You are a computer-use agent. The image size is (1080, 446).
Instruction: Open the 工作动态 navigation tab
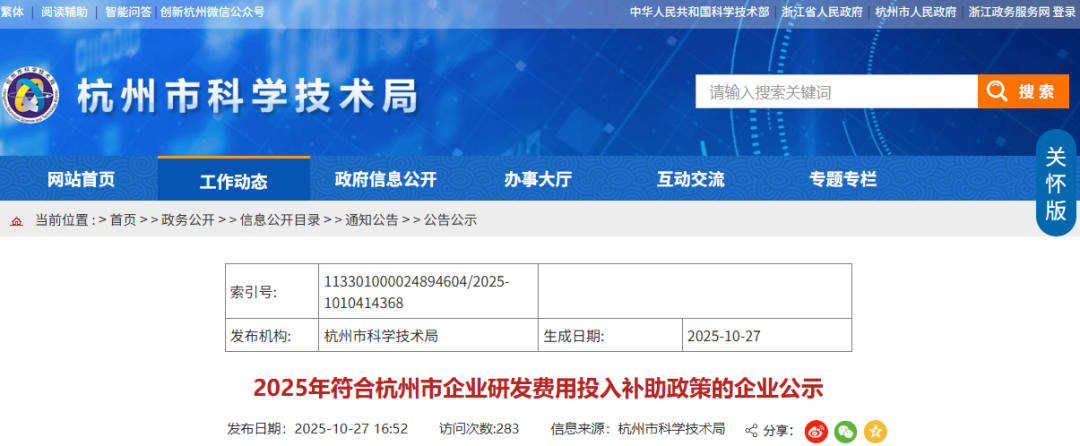[x=233, y=181]
